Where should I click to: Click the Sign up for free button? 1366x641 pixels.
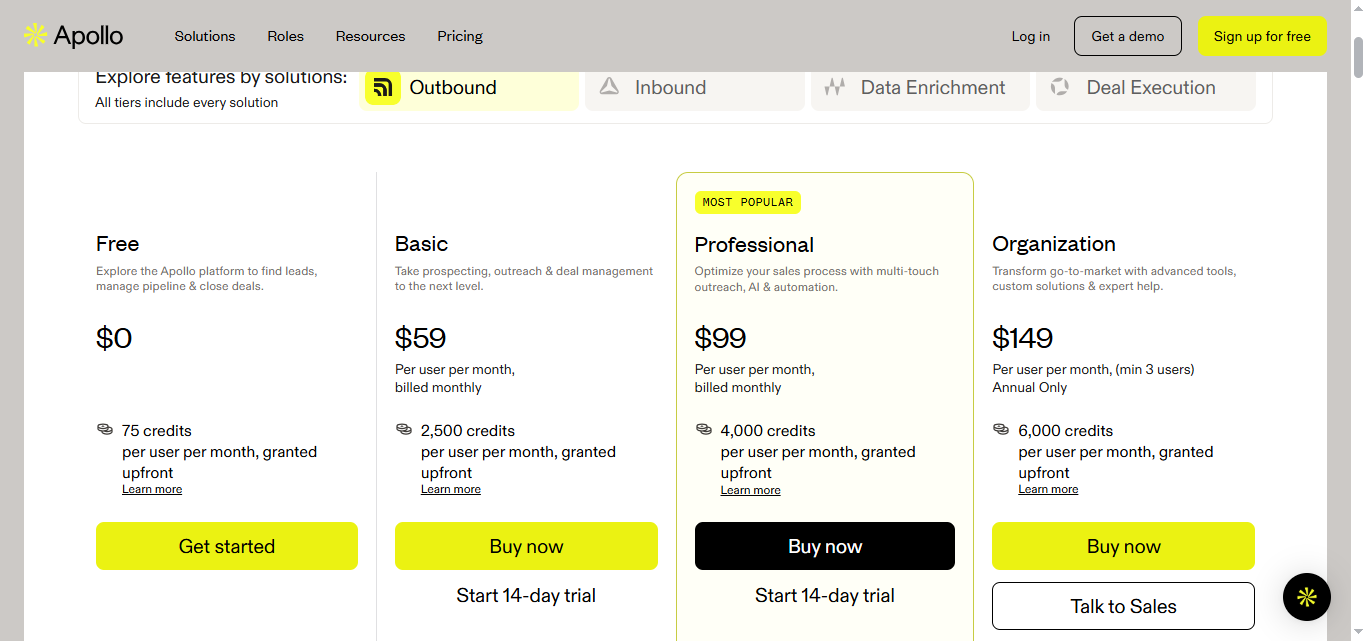[x=1262, y=35]
